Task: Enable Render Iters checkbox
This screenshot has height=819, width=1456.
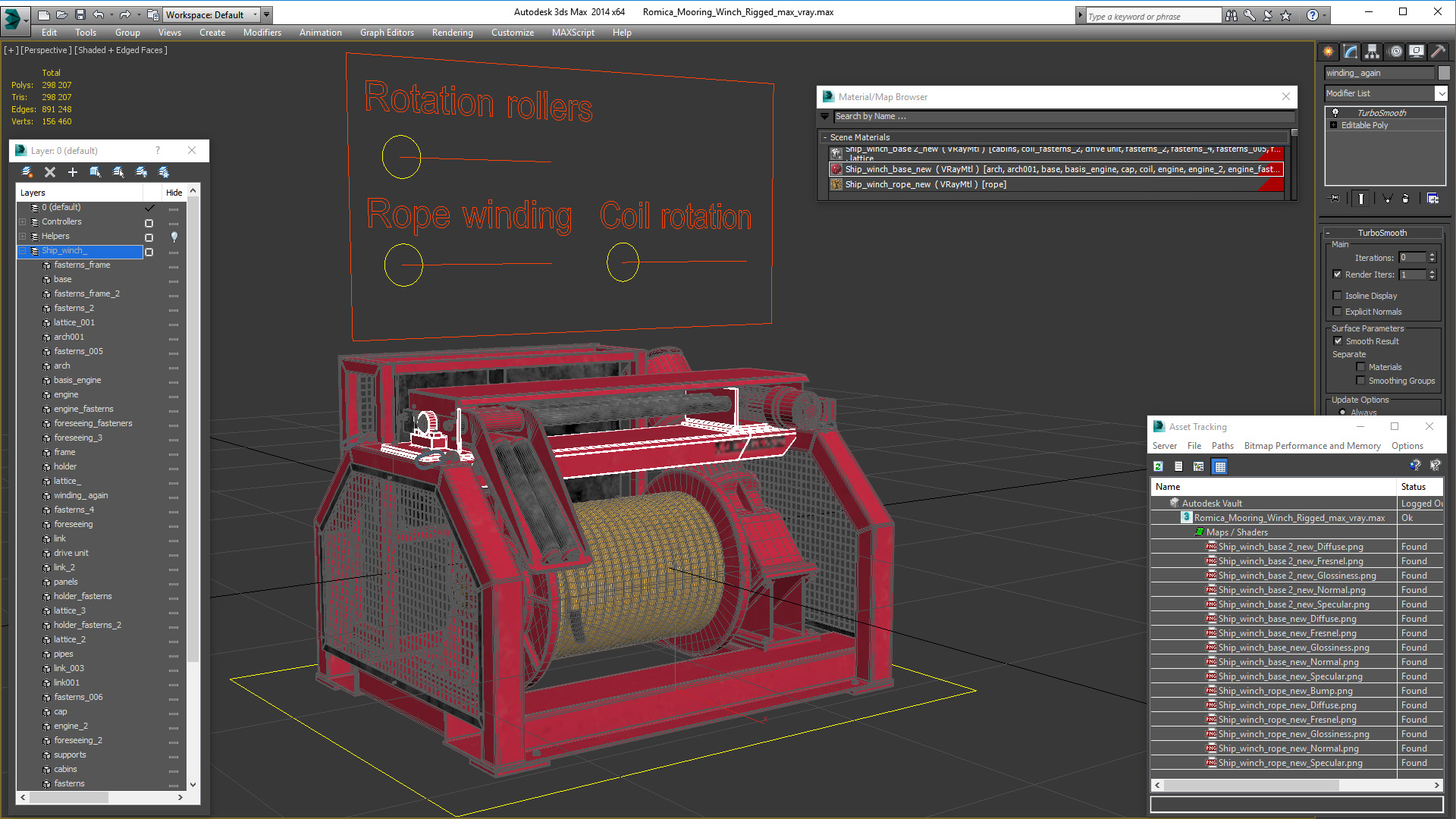Action: click(1338, 275)
